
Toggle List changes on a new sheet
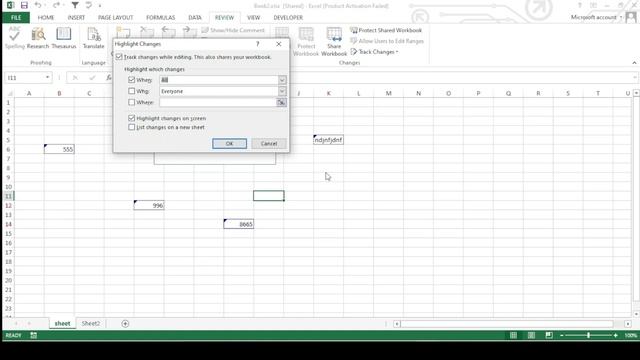[131, 127]
